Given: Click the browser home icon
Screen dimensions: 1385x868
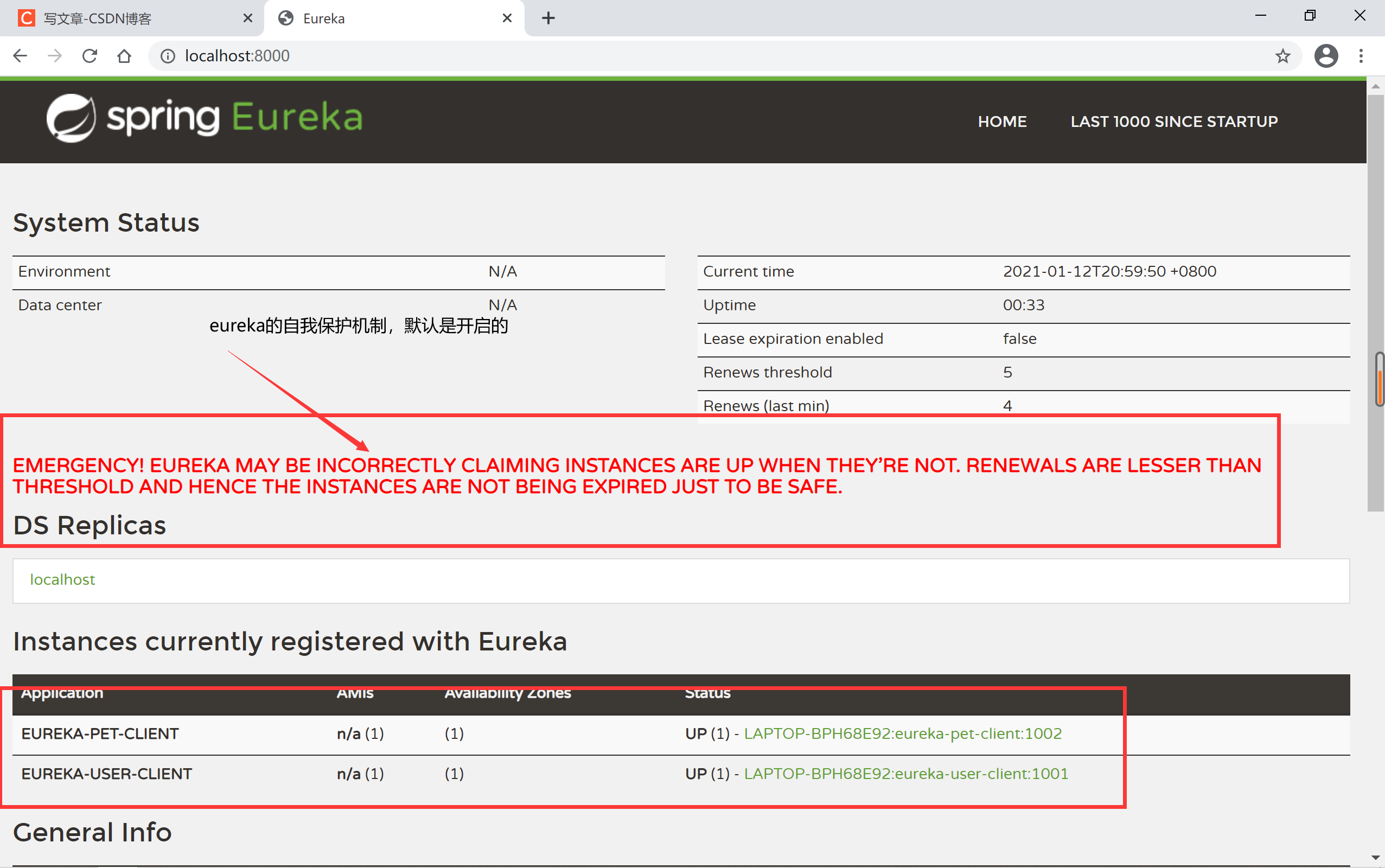Looking at the screenshot, I should (x=124, y=55).
